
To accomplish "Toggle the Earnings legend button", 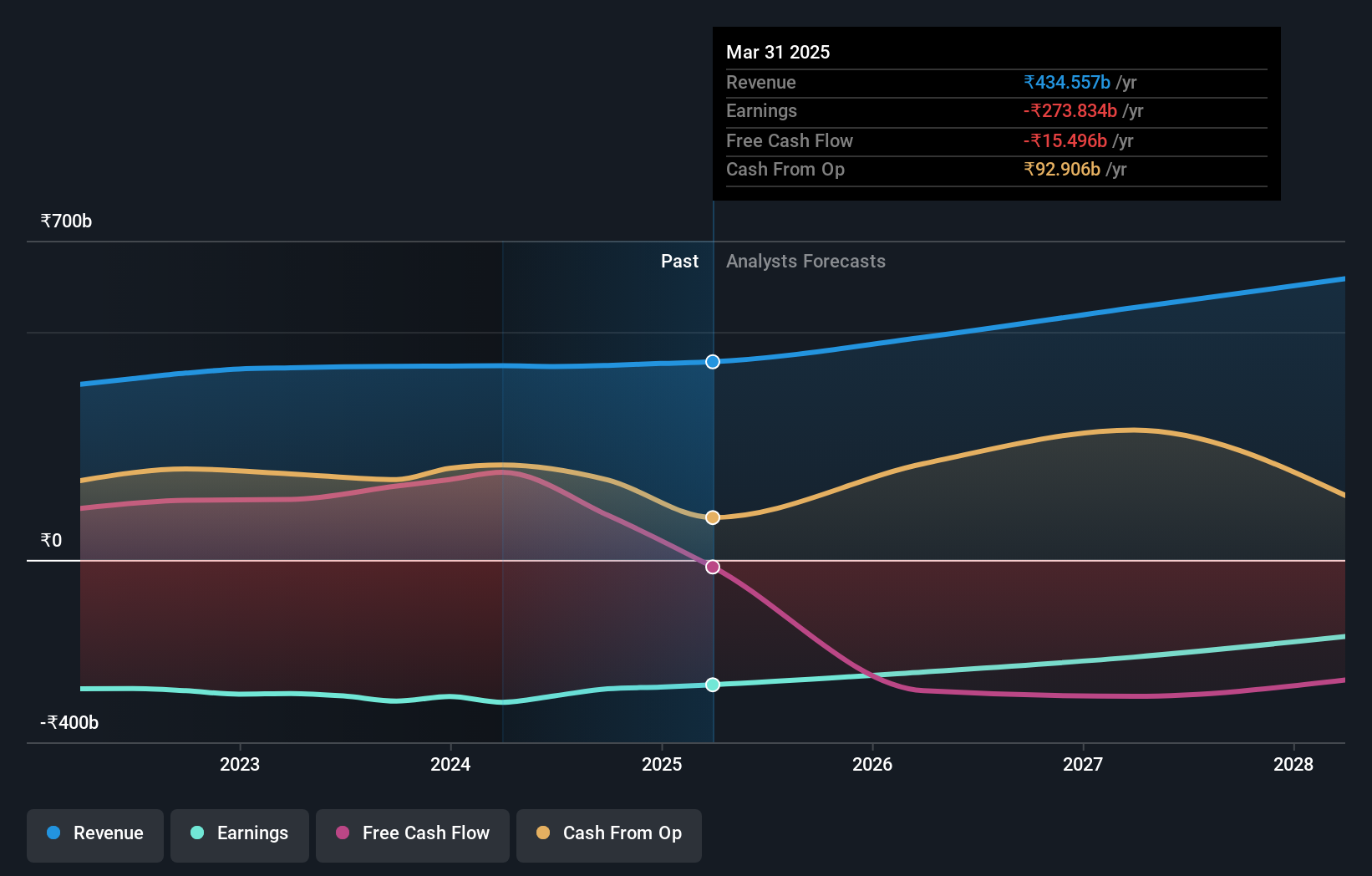I will point(240,835).
